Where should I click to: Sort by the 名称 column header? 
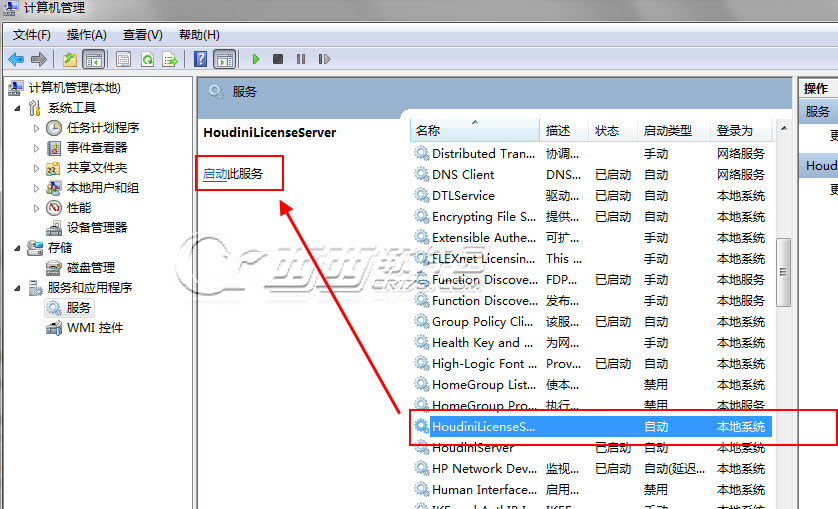pos(475,130)
